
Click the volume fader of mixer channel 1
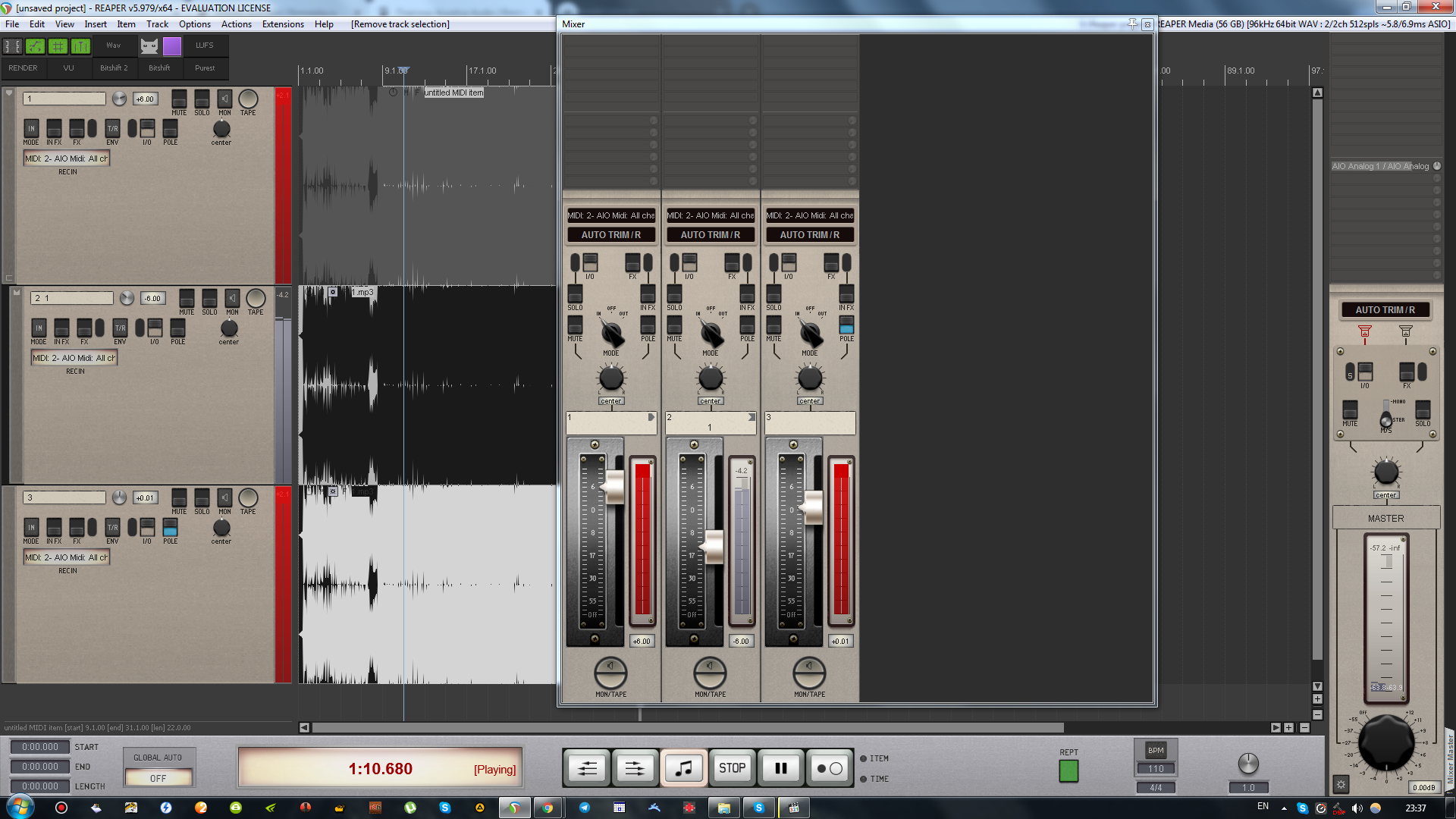[x=613, y=488]
